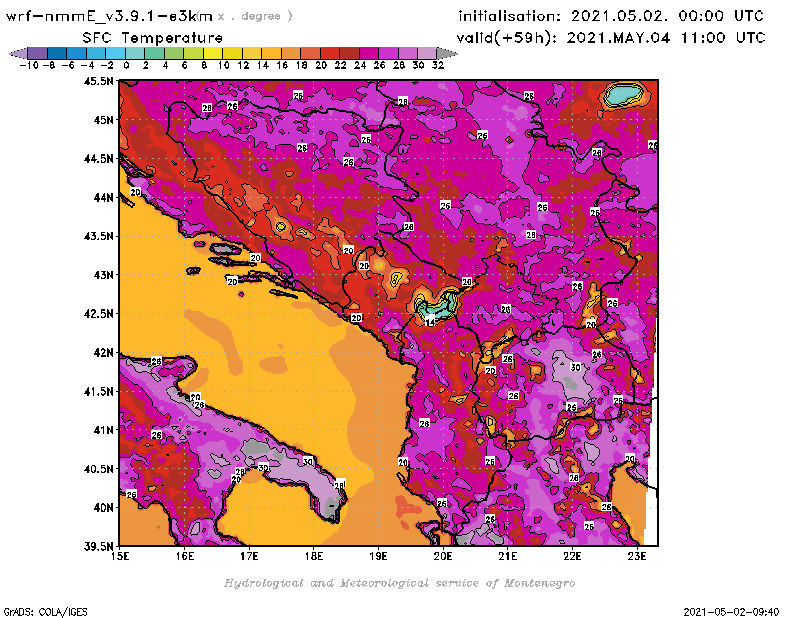Select the magenta swatch between 24 and 26
This screenshot has height=618, width=800.
pyautogui.click(x=369, y=53)
